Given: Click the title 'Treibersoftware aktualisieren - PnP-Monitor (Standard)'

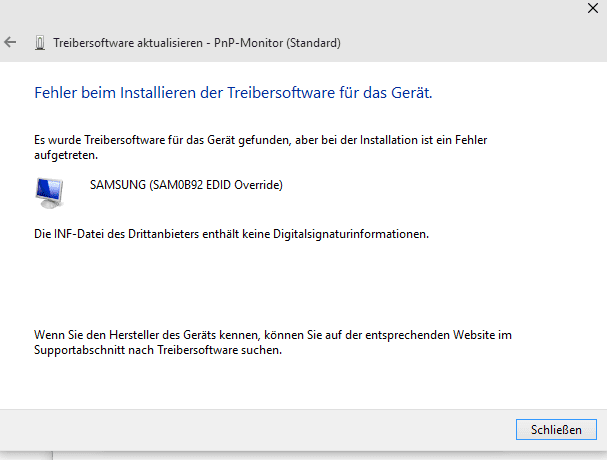Looking at the screenshot, I should [197, 43].
